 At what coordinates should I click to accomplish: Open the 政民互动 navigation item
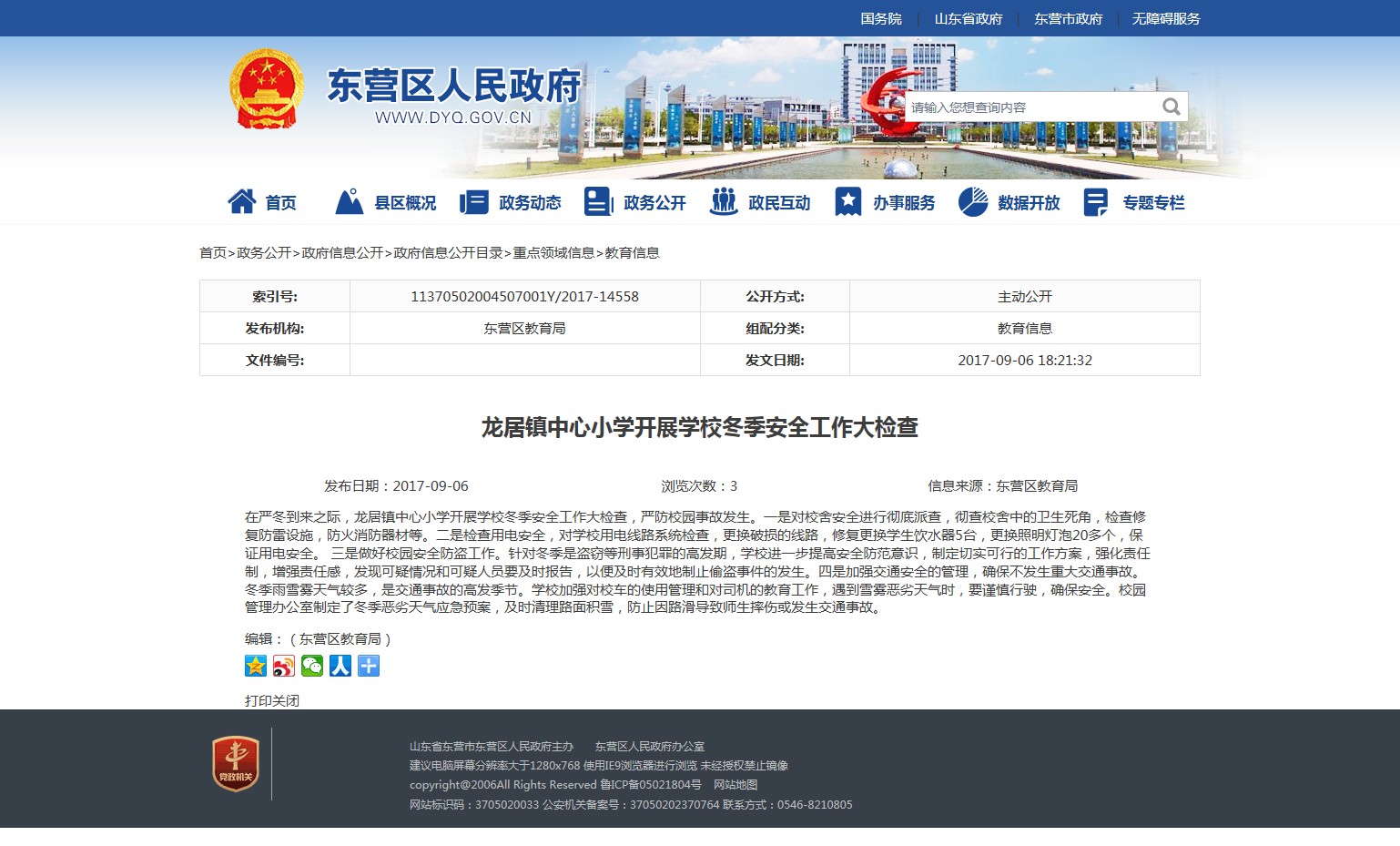pyautogui.click(x=778, y=202)
